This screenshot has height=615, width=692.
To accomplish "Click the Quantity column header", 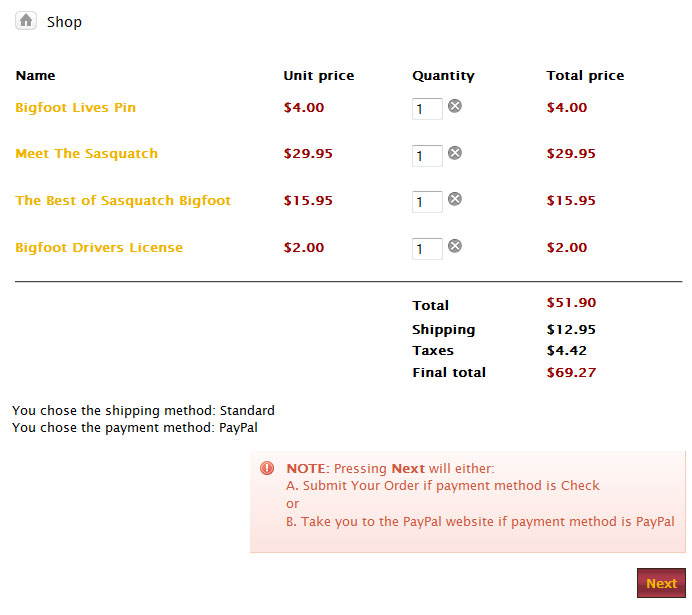I will point(443,76).
